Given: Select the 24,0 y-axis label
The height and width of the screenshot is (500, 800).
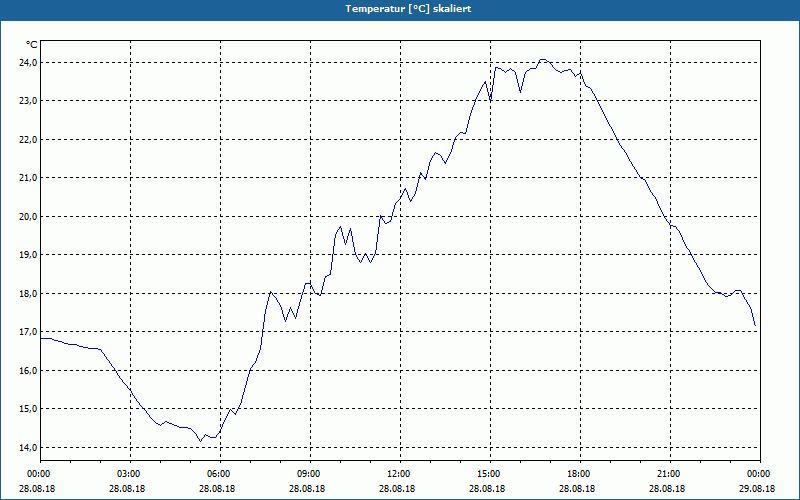Looking at the screenshot, I should [x=29, y=63].
